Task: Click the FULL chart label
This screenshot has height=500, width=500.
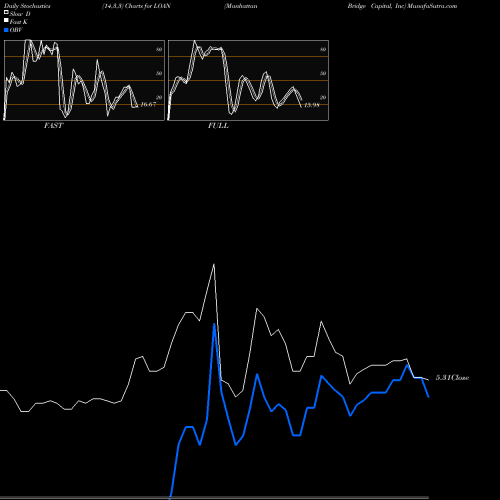Action: 218,126
